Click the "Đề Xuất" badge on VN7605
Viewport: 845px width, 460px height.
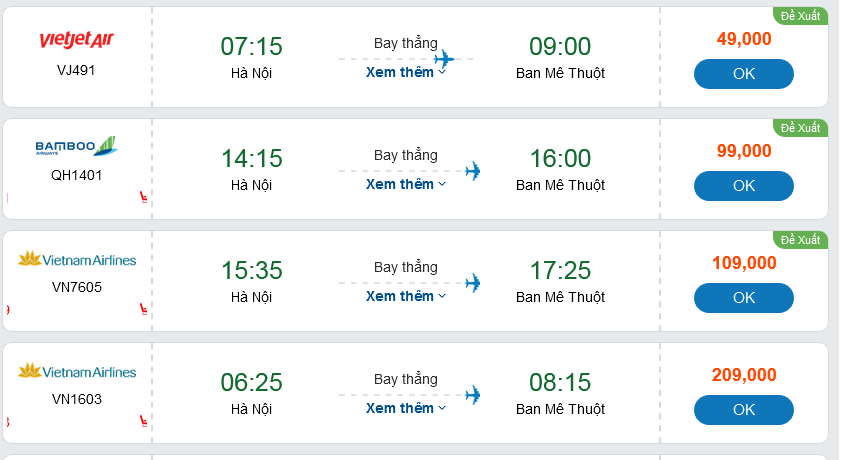[x=800, y=239]
